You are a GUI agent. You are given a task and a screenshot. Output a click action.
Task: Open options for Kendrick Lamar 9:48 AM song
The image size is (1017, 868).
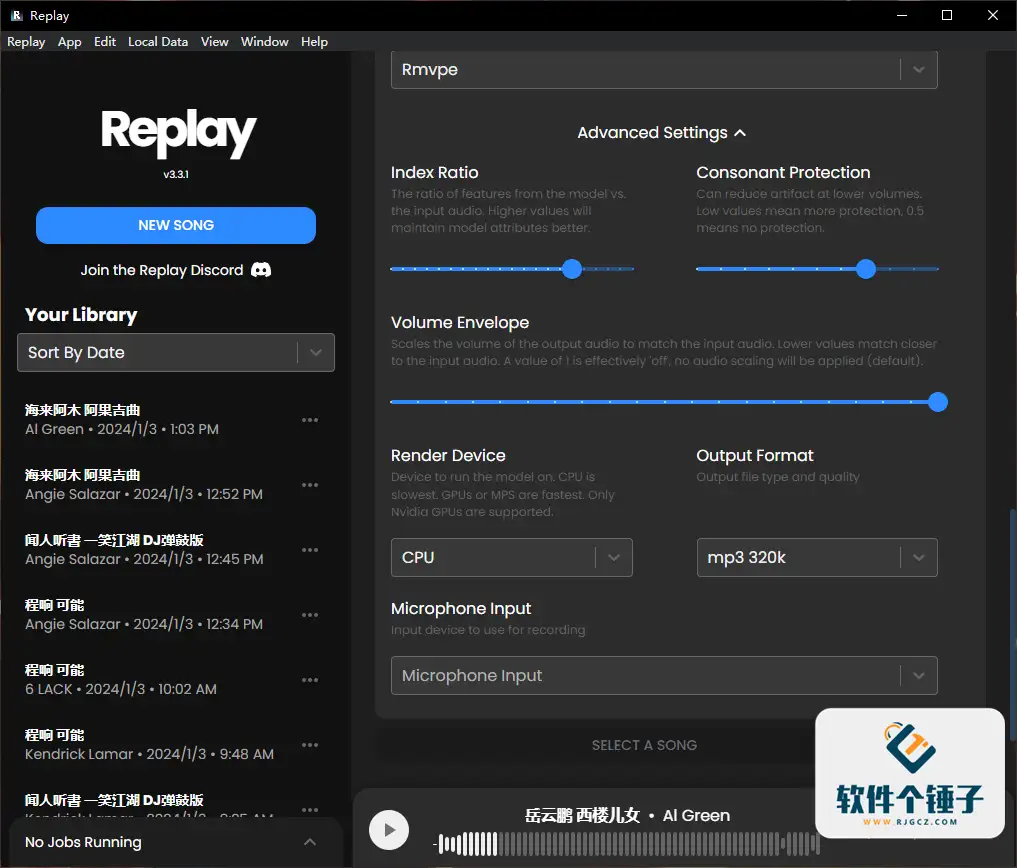[x=310, y=744]
